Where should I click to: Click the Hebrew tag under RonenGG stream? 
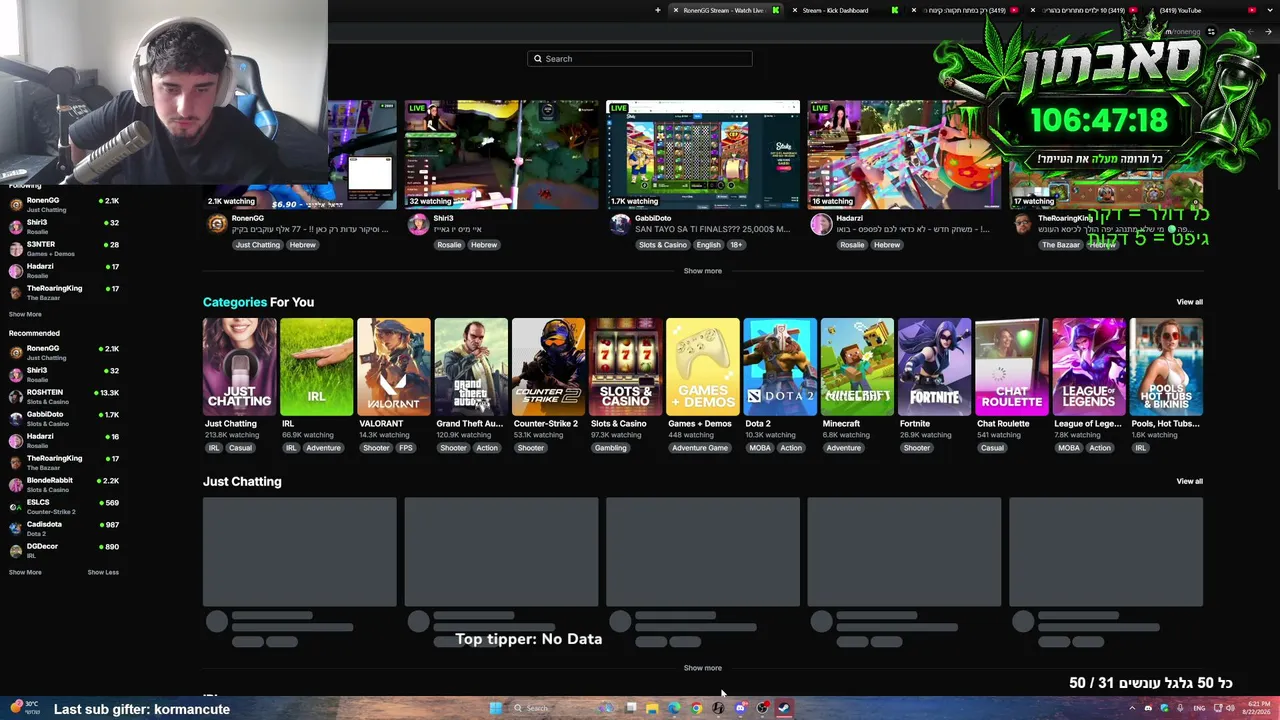click(302, 245)
